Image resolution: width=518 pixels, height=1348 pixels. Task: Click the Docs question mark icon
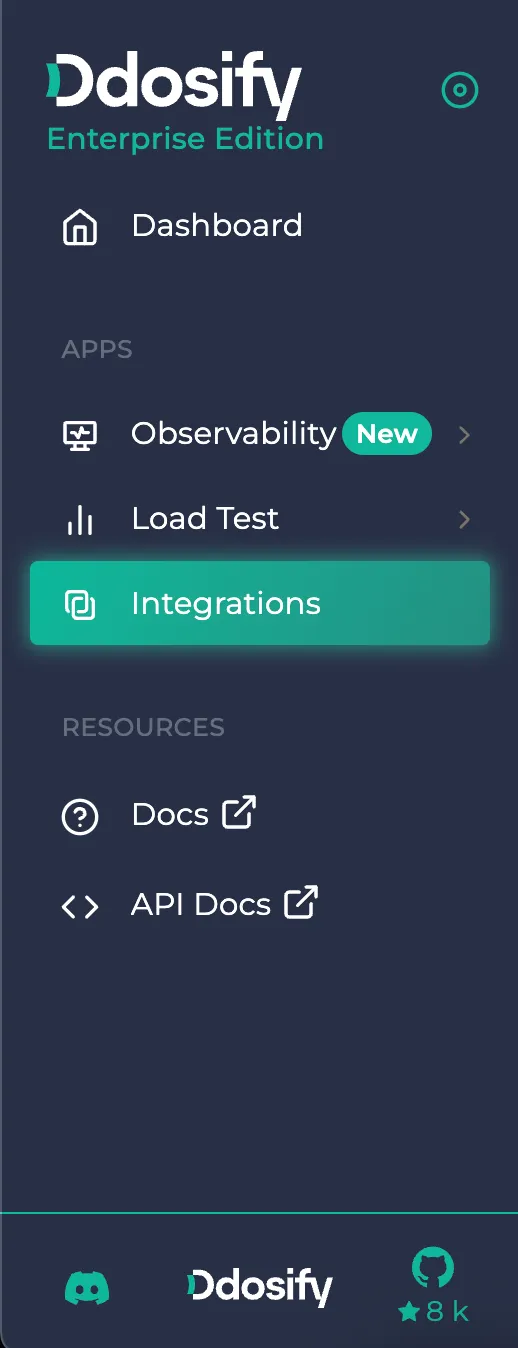click(x=80, y=817)
